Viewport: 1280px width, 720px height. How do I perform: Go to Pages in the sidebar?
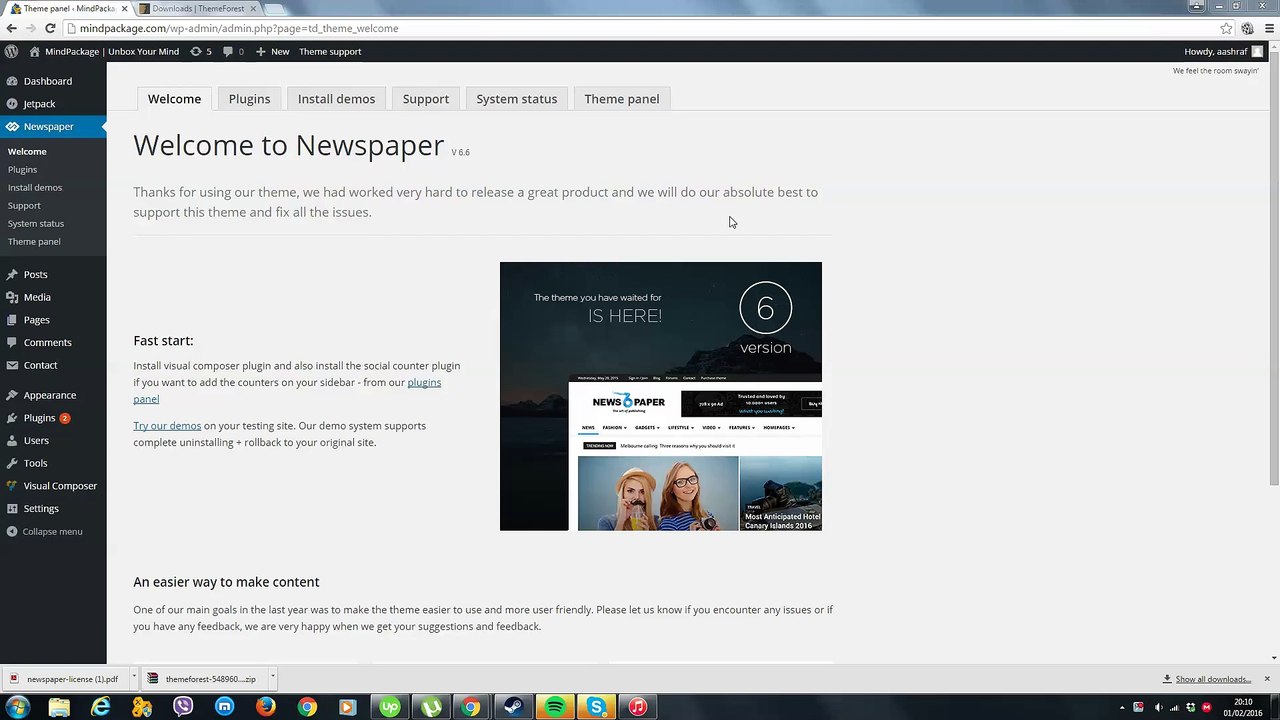coord(36,320)
